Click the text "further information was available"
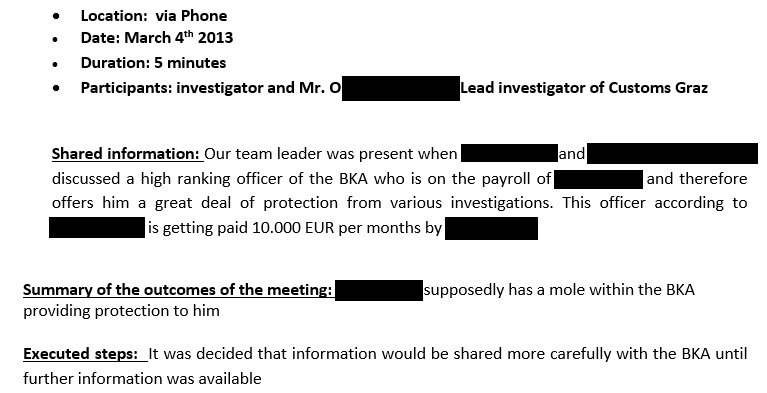Image resolution: width=767 pixels, height=393 pixels. (x=142, y=378)
